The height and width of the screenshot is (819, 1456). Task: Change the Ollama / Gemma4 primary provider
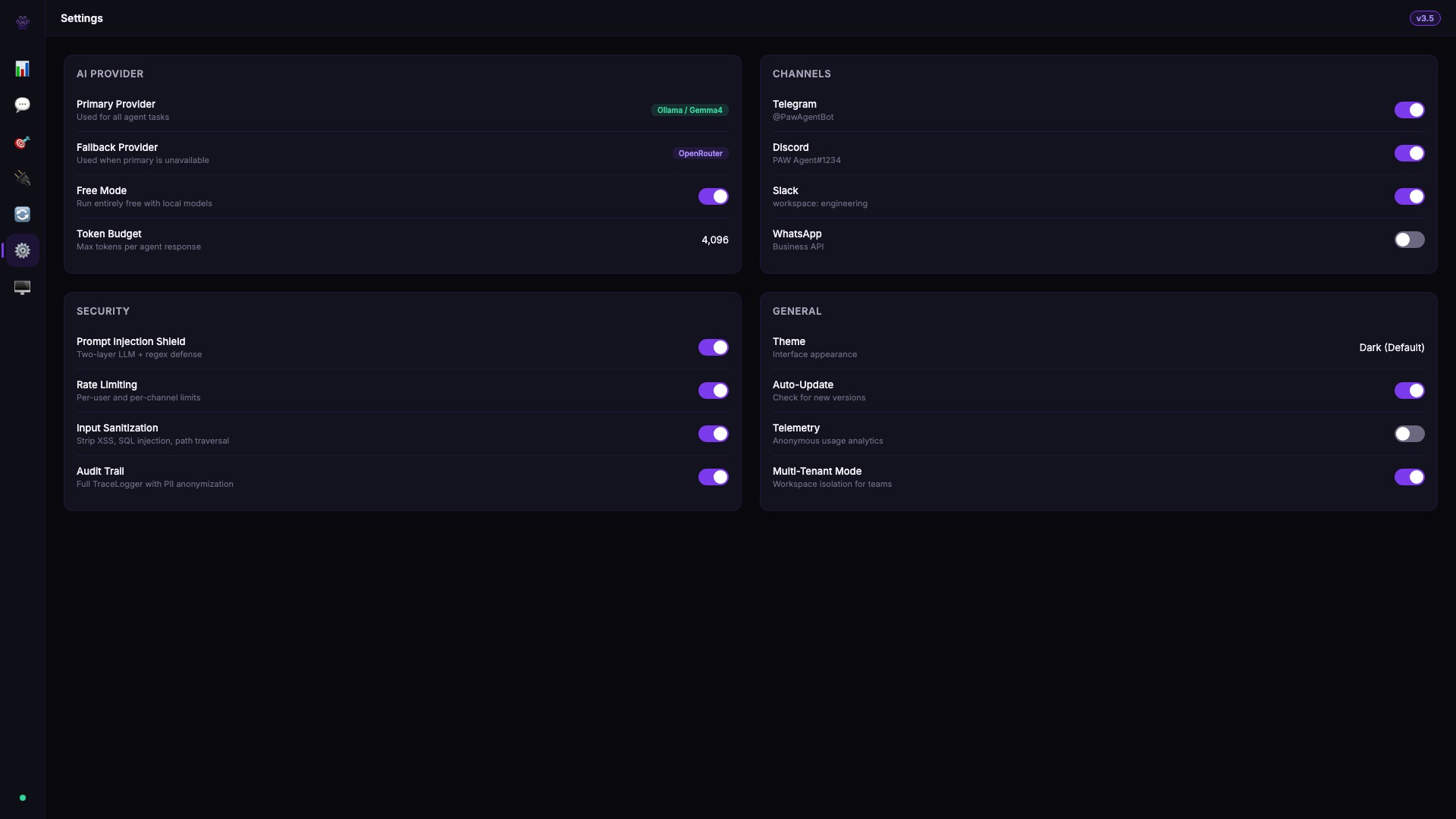click(x=689, y=110)
